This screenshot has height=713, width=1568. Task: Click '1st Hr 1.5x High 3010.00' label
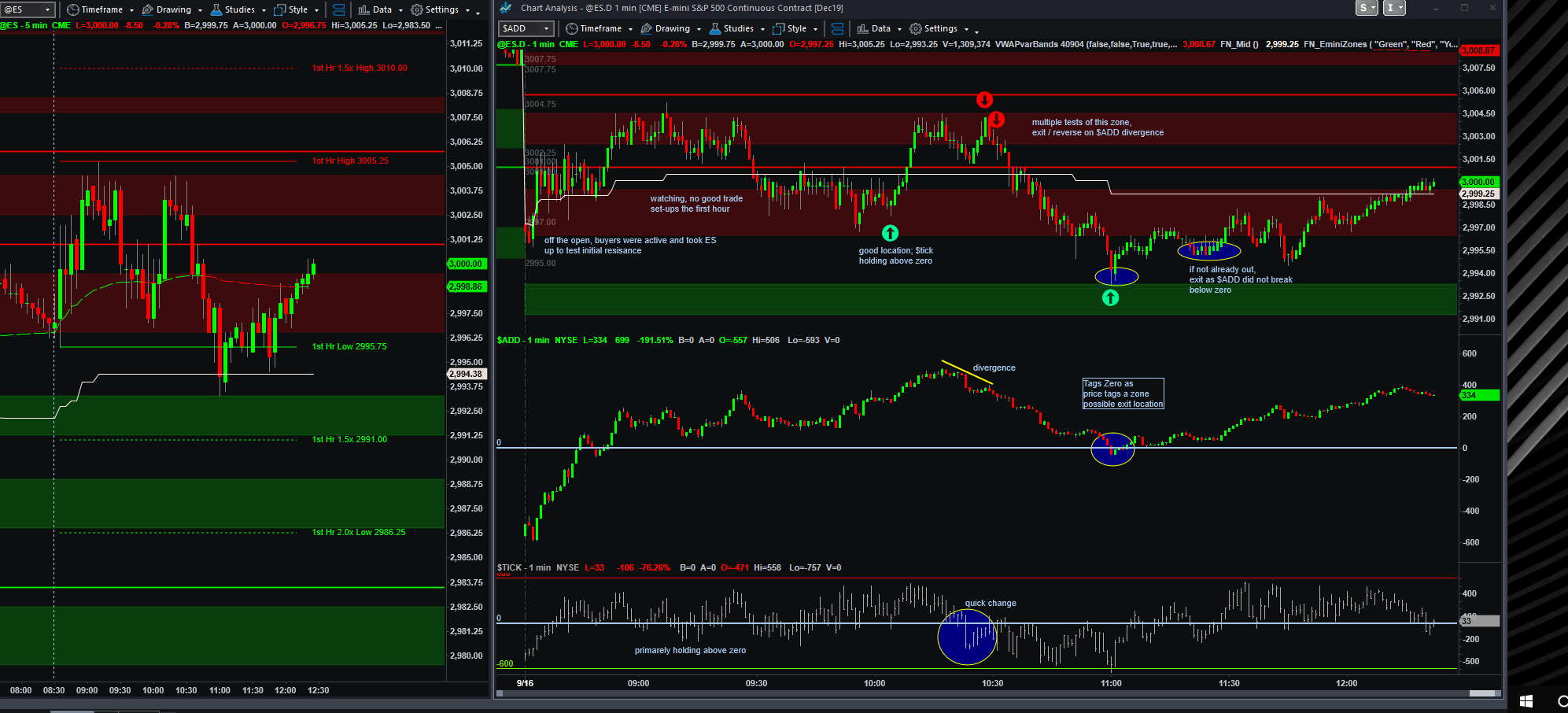(360, 68)
